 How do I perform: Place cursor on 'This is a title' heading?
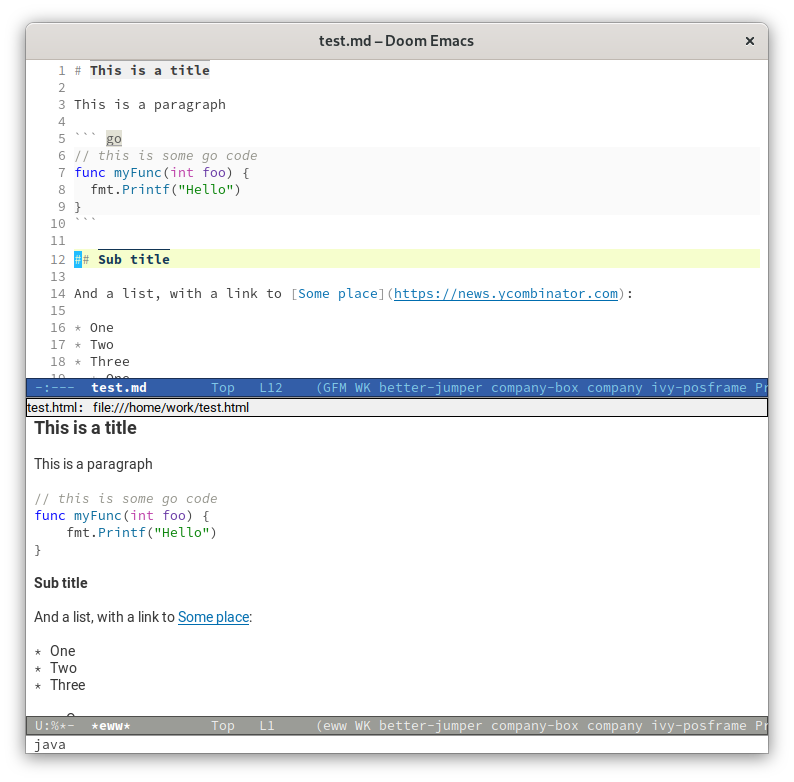(149, 70)
